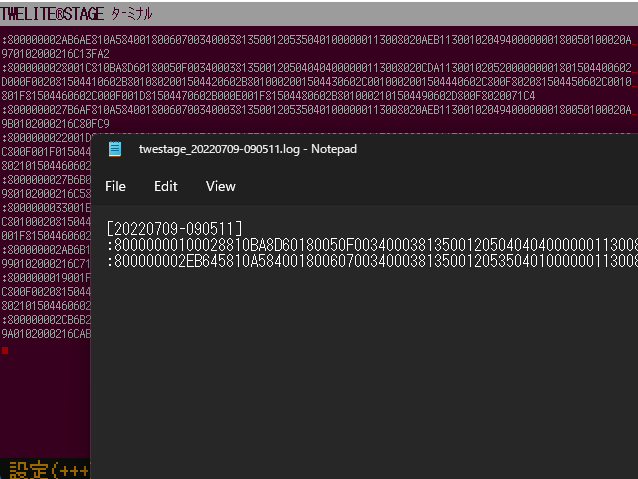Click the Notepad line starting :800000002EB64581
This screenshot has width=638, height=479.
click(370, 261)
